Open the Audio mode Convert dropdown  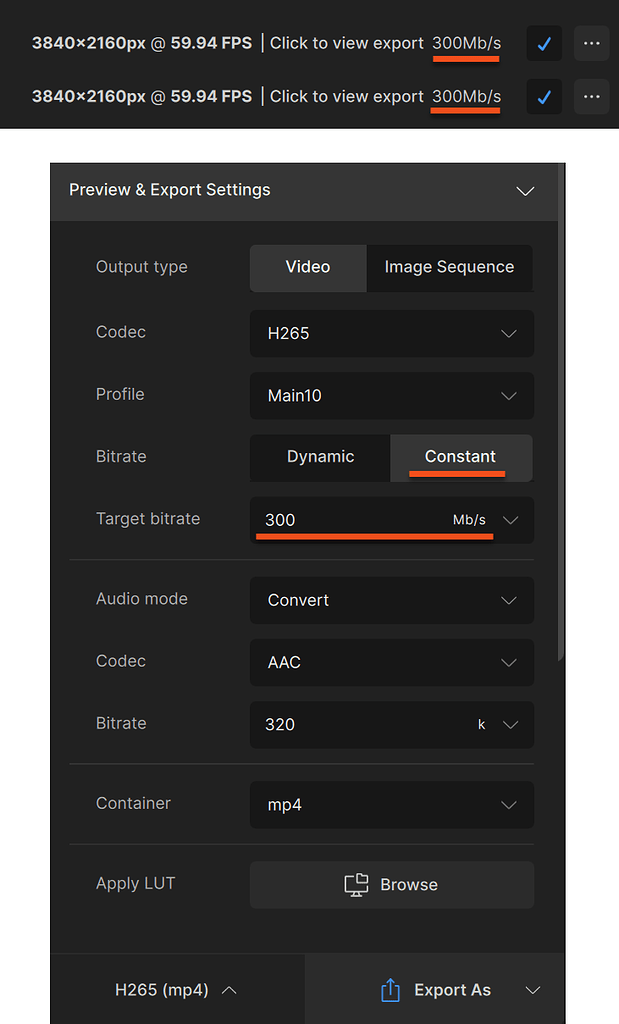[x=391, y=600]
